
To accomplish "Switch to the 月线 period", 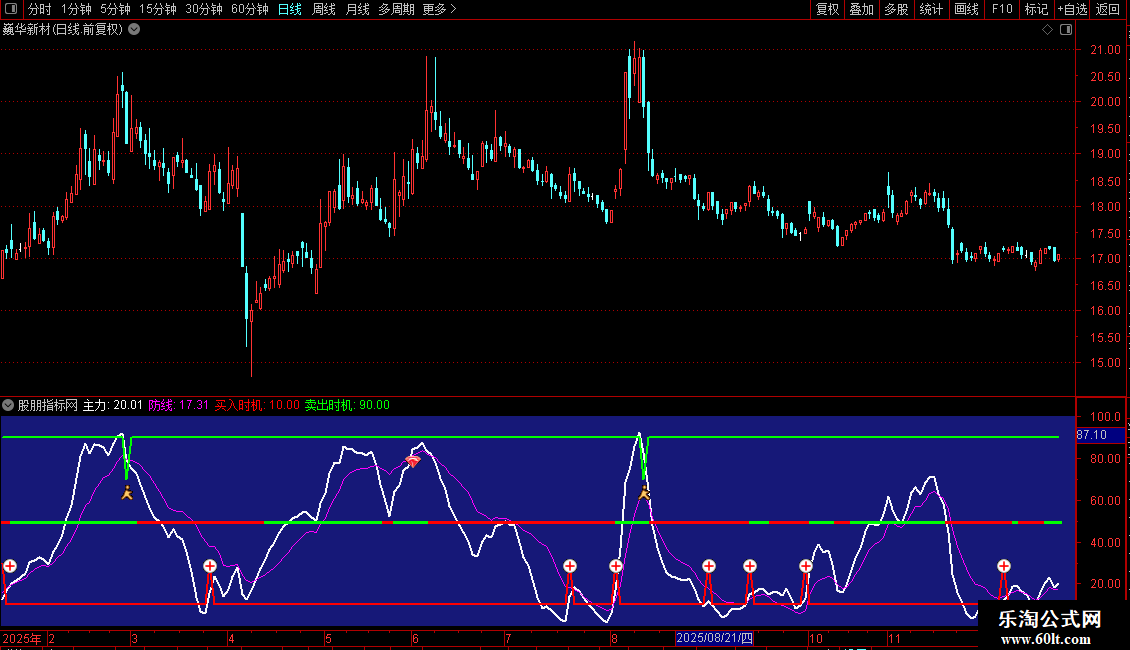I will coord(357,9).
